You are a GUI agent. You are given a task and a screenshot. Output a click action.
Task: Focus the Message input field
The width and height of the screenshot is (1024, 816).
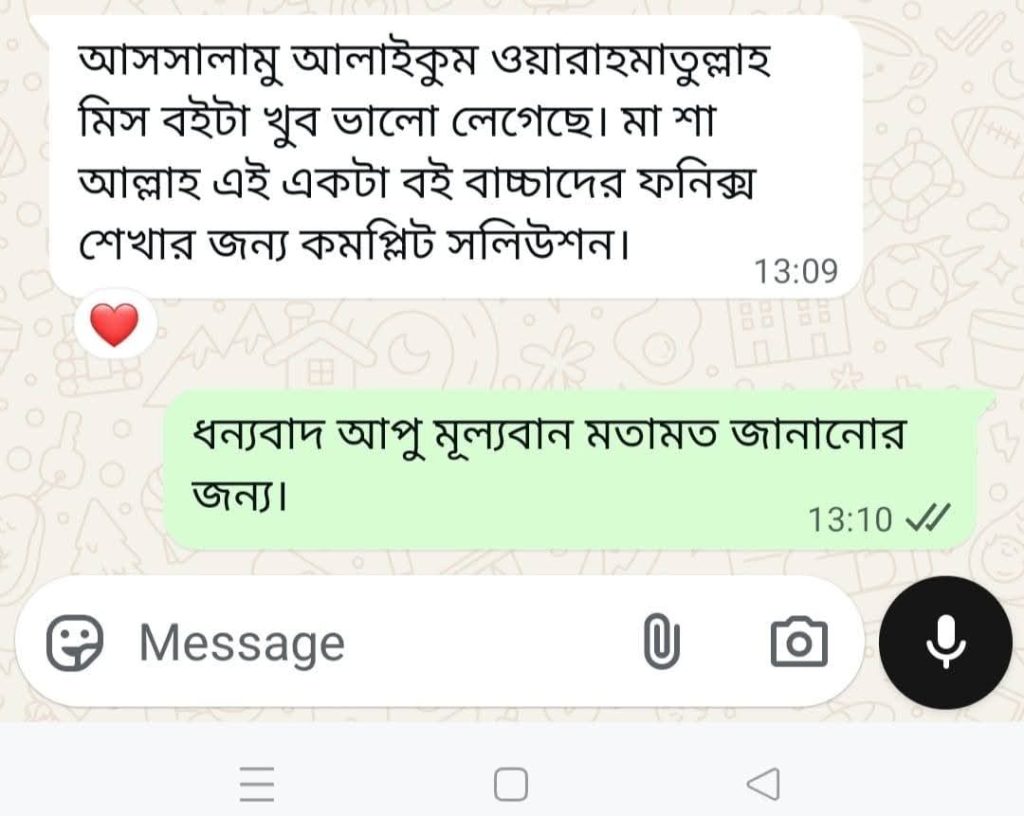385,642
